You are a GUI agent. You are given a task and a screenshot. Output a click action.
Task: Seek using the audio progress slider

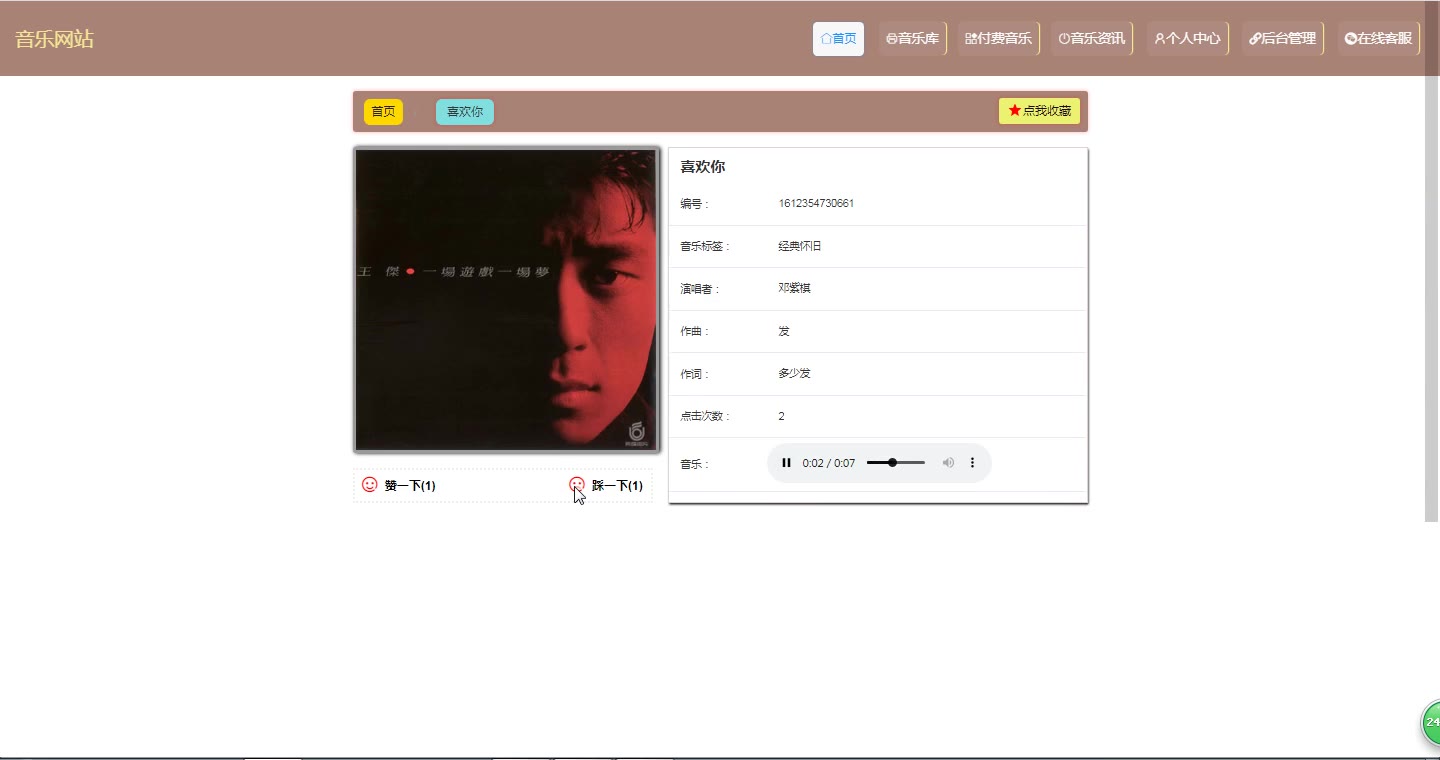[x=896, y=463]
